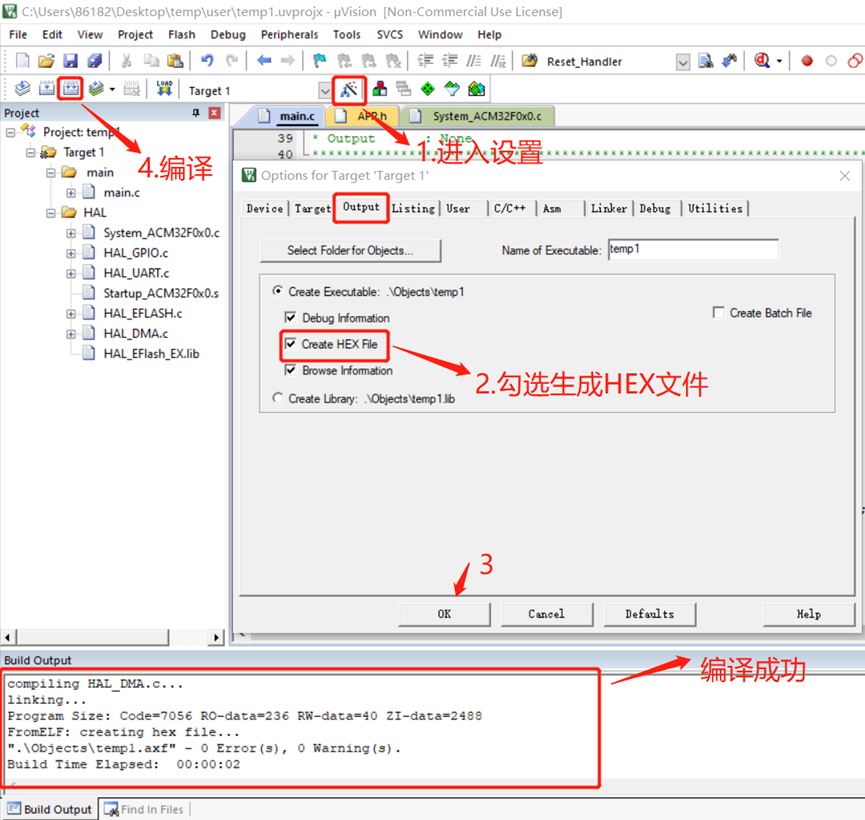865x820 pixels.
Task: Click the Save file toolbar icon
Action: pyautogui.click(x=71, y=61)
